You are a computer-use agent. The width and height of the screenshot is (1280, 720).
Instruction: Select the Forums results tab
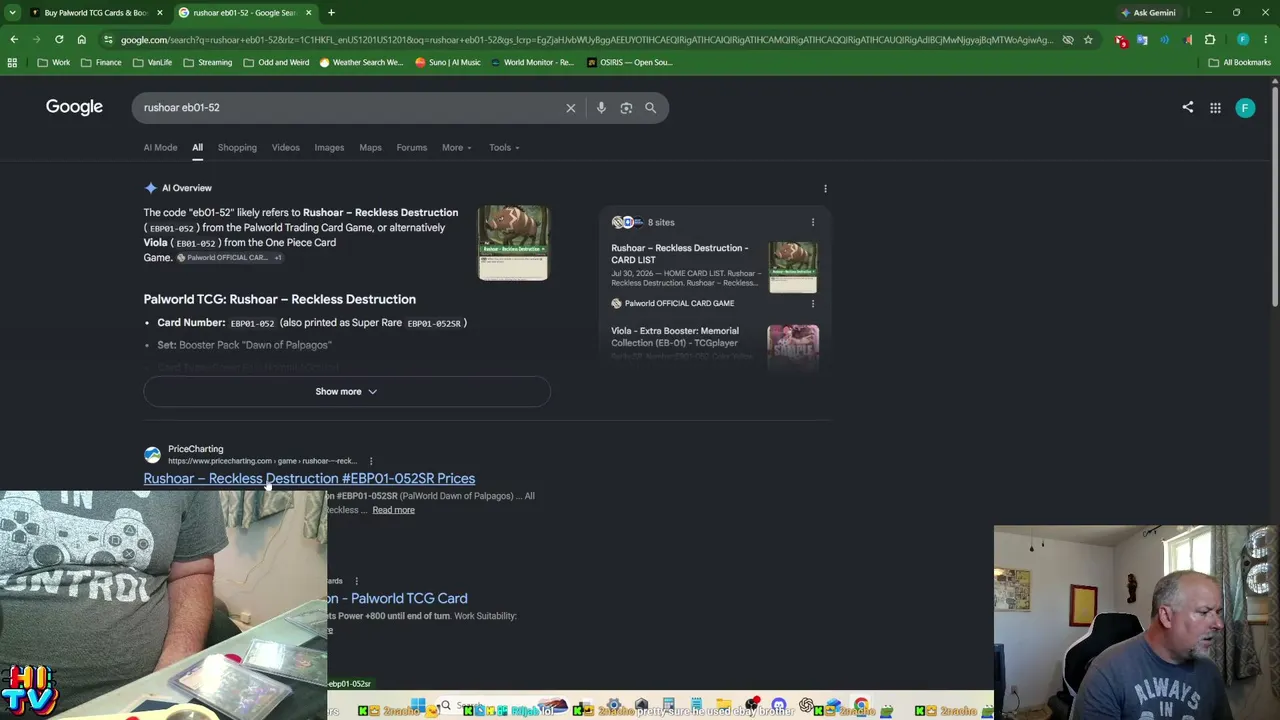411,148
